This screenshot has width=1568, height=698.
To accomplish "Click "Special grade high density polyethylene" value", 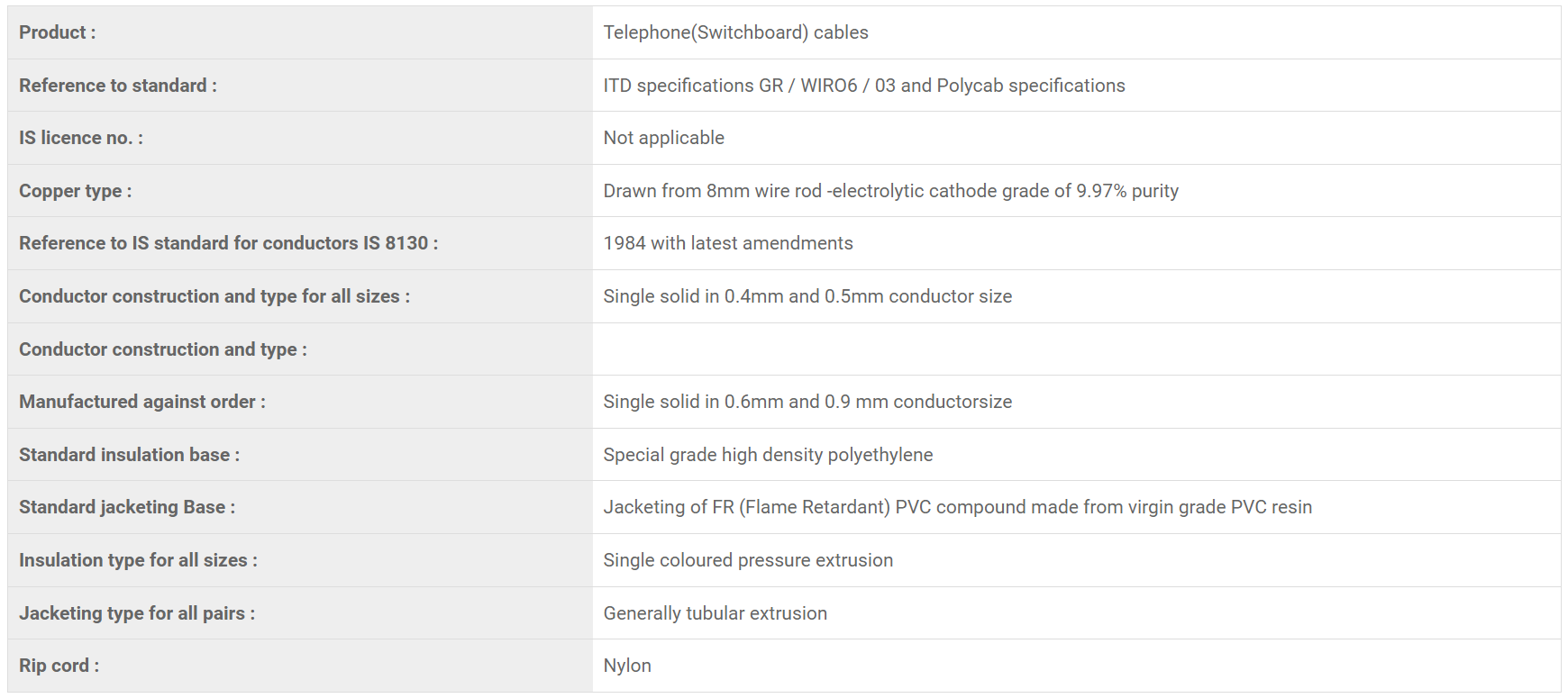I will point(768,455).
